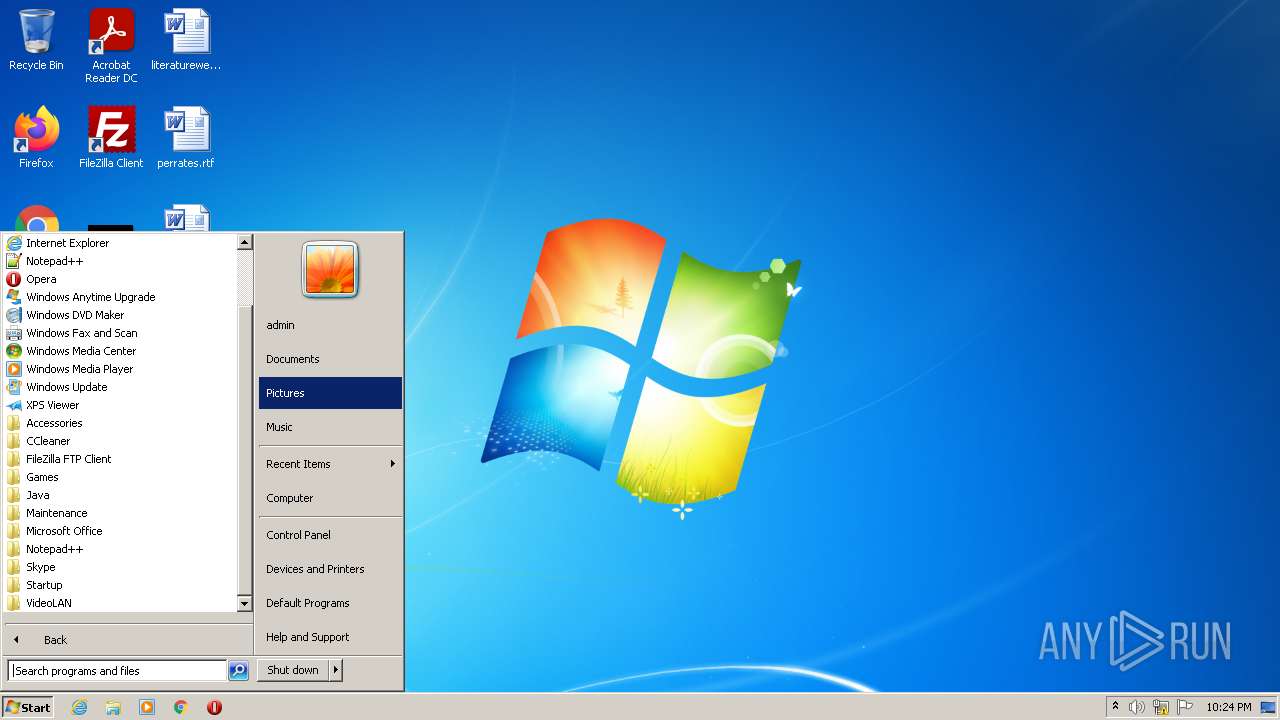Open the shut down options arrow
Screen dimensions: 1280x720
click(x=336, y=670)
